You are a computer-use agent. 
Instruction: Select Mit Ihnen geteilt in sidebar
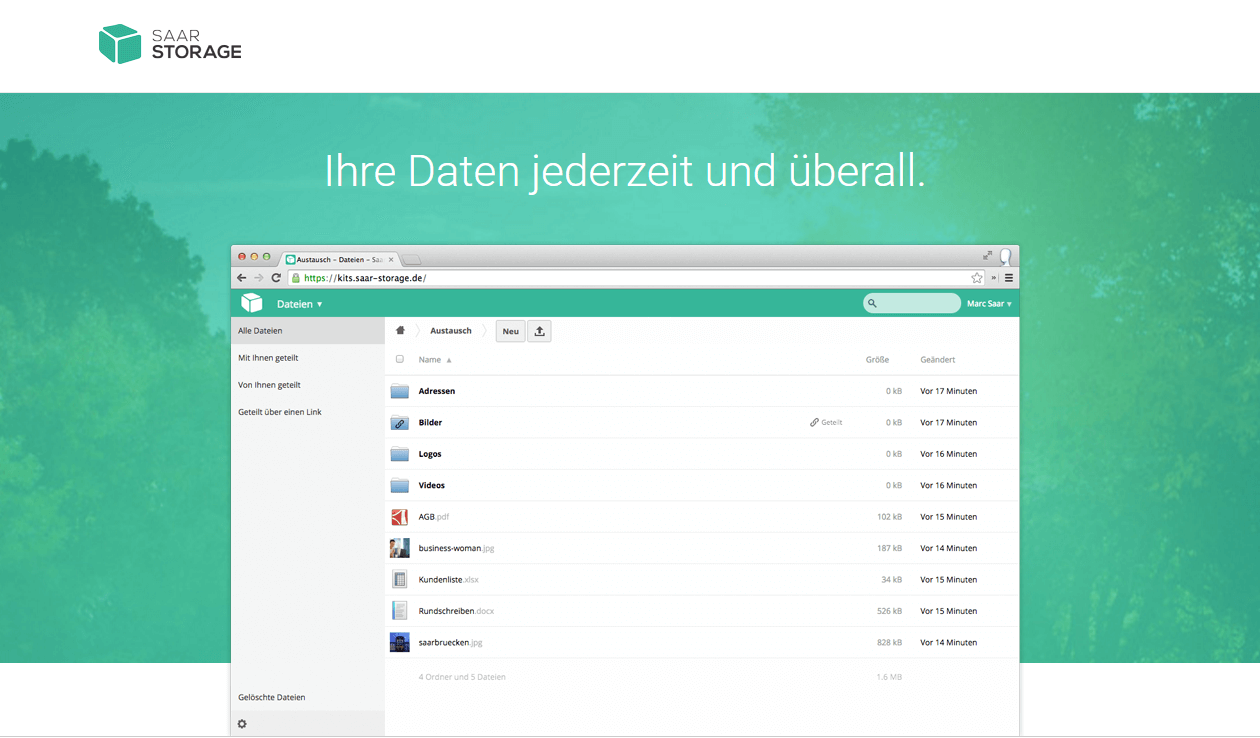[268, 358]
